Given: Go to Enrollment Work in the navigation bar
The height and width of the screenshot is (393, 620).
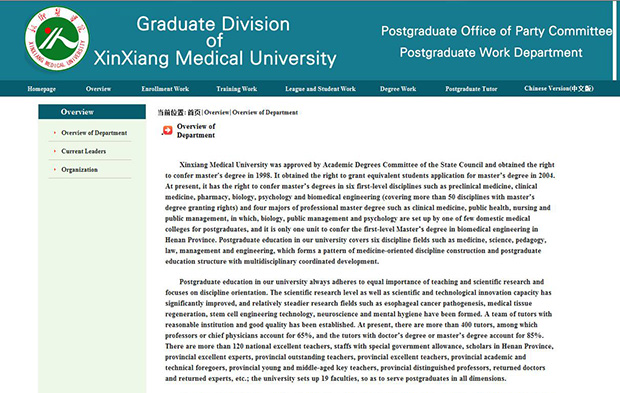Looking at the screenshot, I should (x=165, y=89).
